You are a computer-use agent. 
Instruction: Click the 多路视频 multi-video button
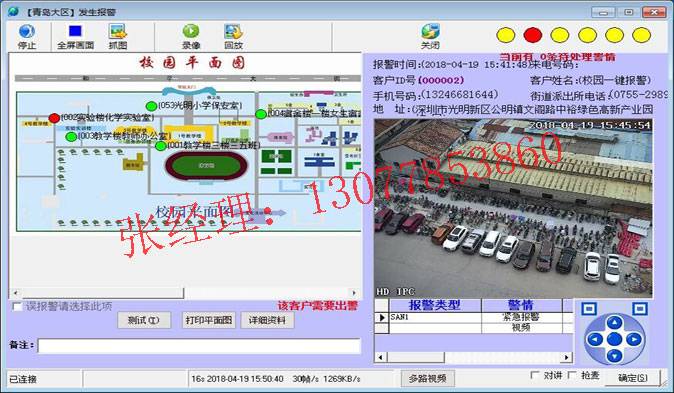427,378
